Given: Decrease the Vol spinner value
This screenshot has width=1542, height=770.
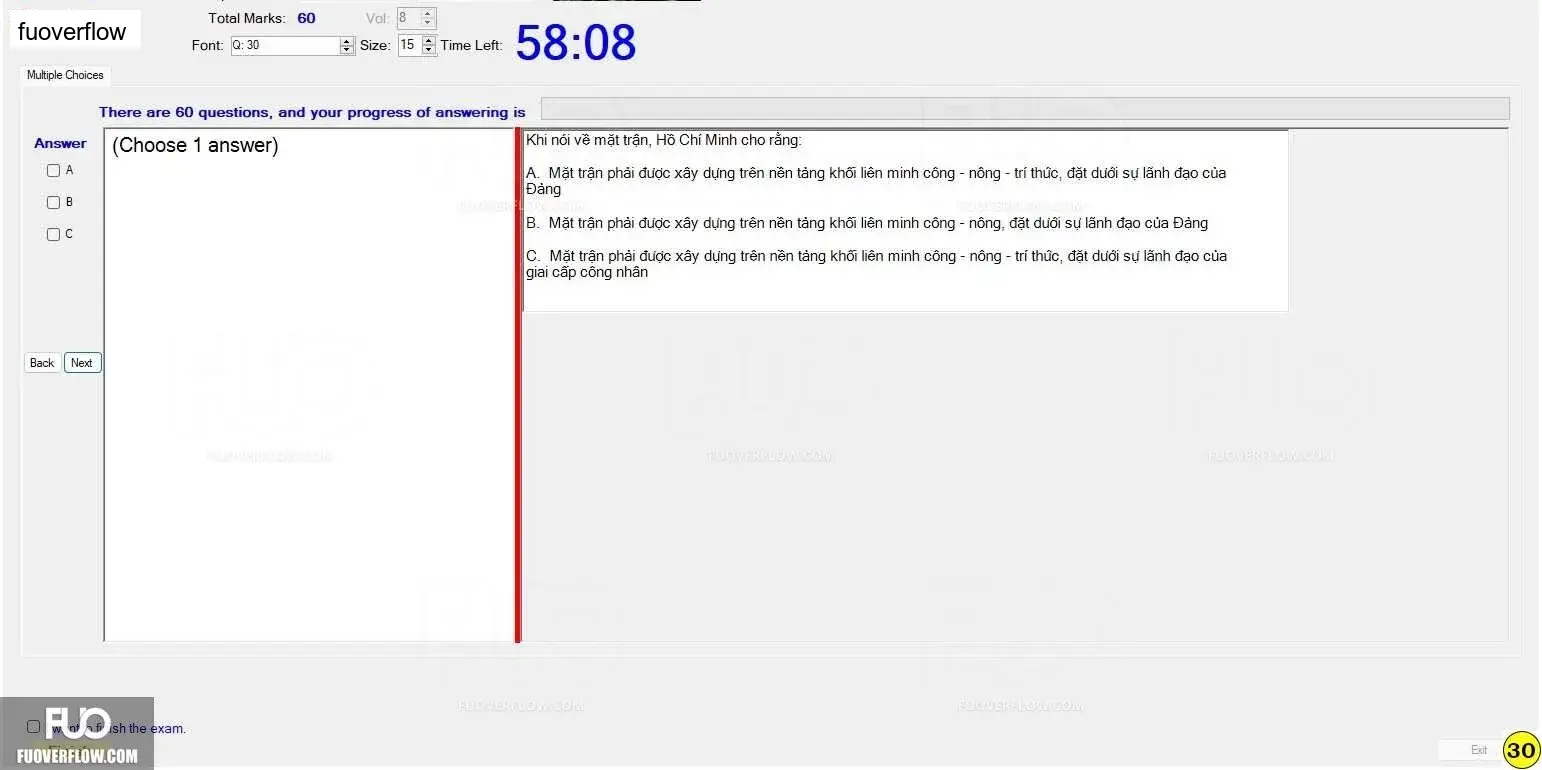Looking at the screenshot, I should coord(429,23).
